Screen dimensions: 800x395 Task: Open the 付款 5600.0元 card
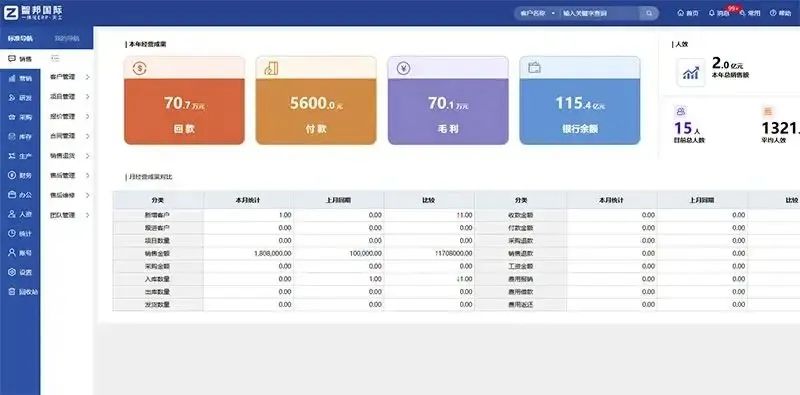point(316,101)
